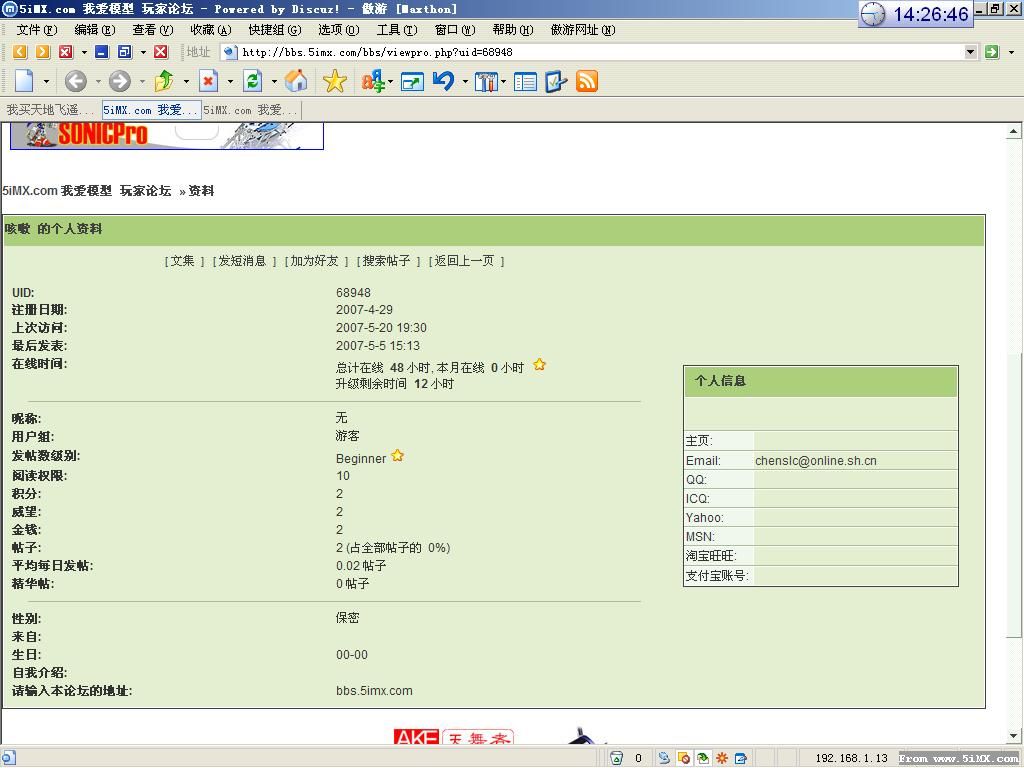Click the 加为好友 link
The image size is (1024, 768).
314,261
